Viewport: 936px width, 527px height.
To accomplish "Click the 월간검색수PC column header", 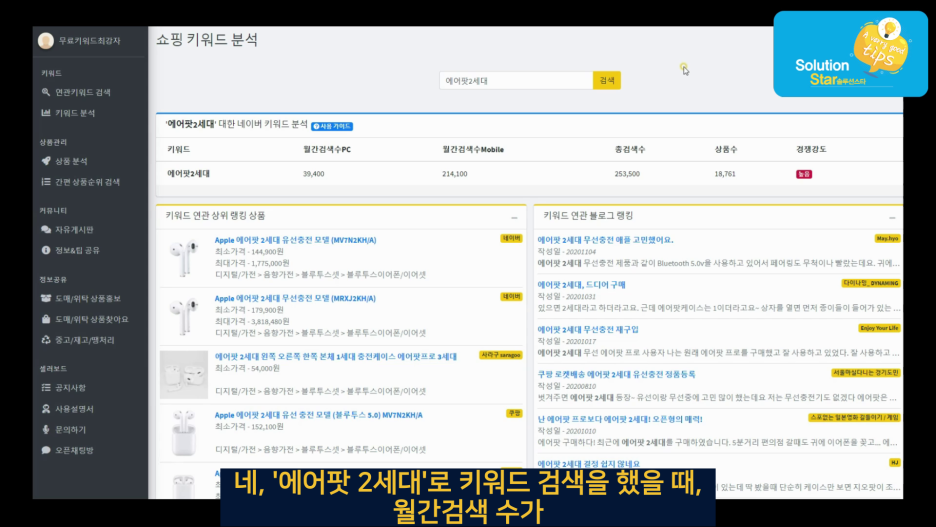I will (327, 149).
